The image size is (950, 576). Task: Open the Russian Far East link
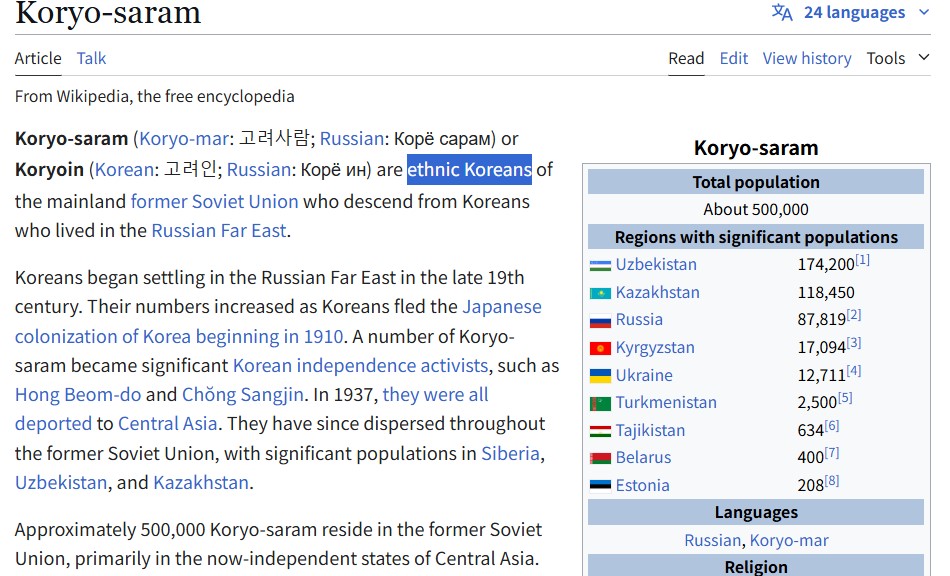coord(219,231)
